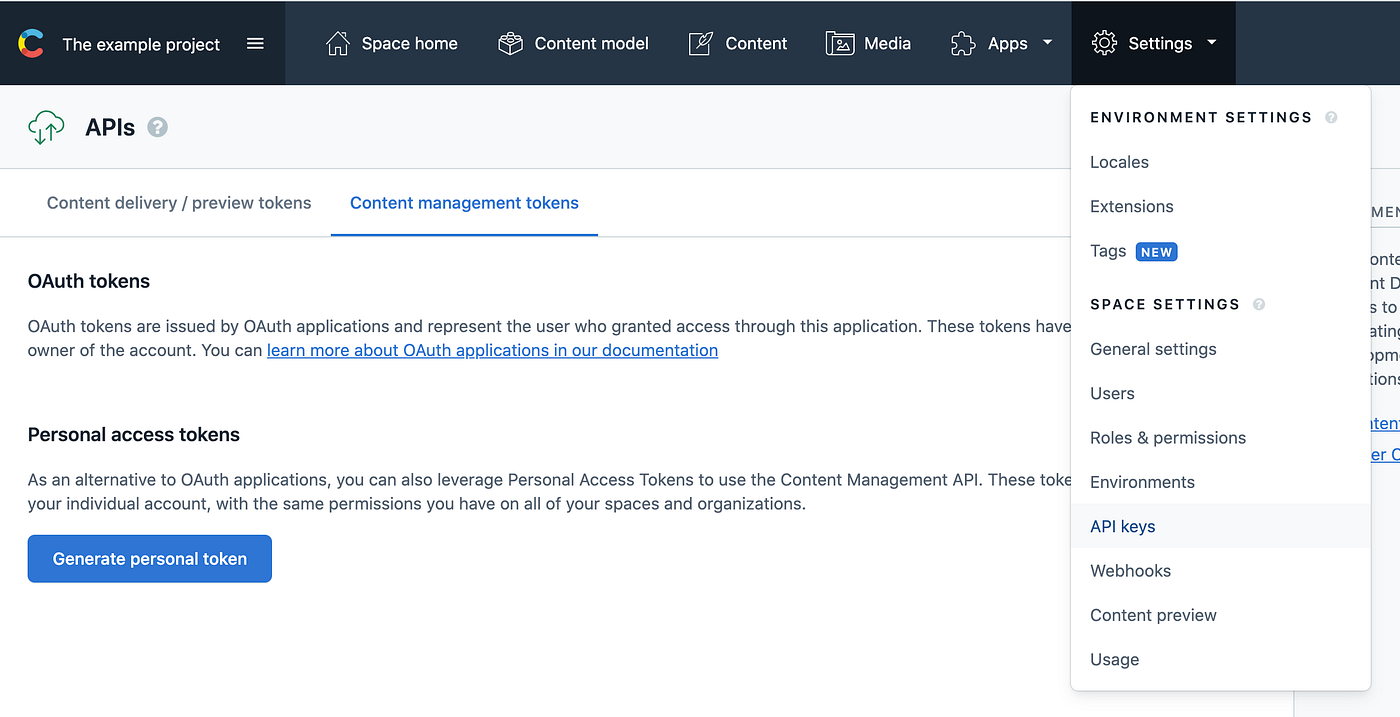This screenshot has width=1400, height=717.
Task: Choose API keys from Settings menu
Action: pos(1220,526)
